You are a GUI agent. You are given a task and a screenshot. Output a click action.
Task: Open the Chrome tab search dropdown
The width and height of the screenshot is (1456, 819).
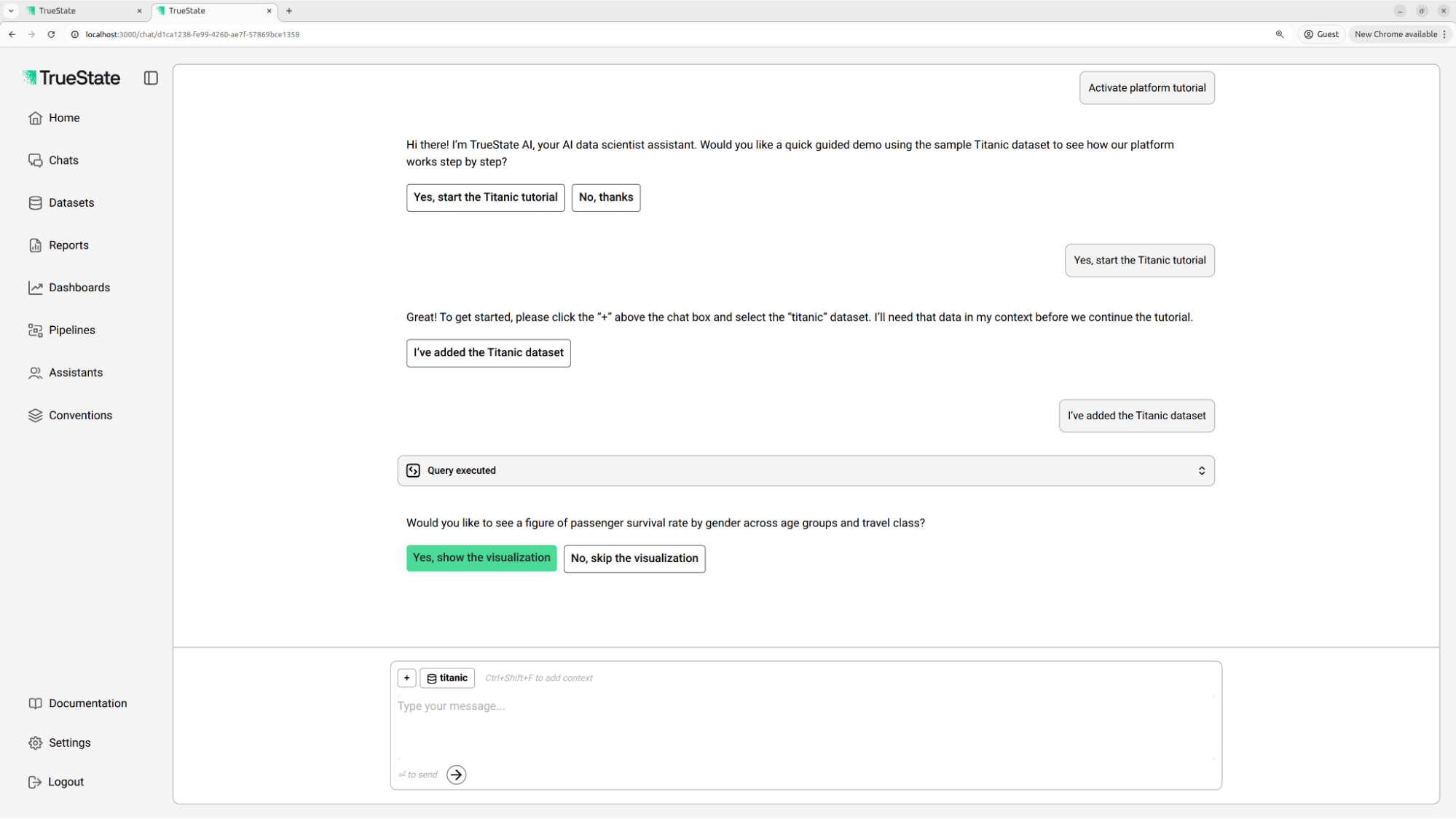pos(11,11)
